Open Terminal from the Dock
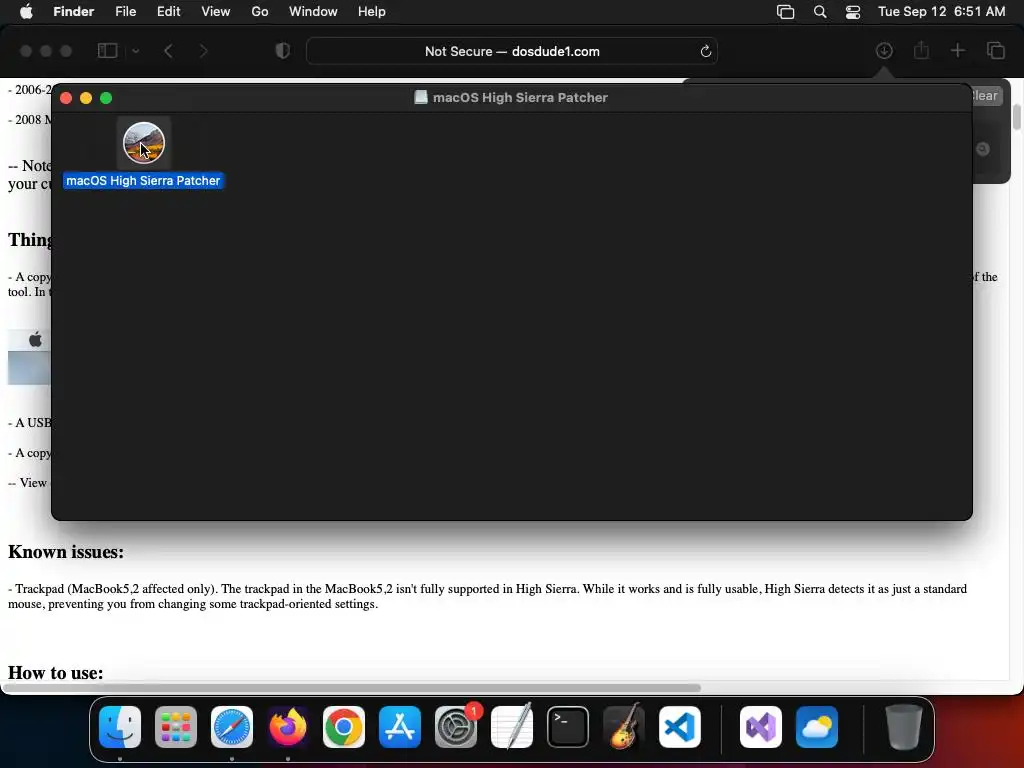The height and width of the screenshot is (768, 1024). point(568,727)
